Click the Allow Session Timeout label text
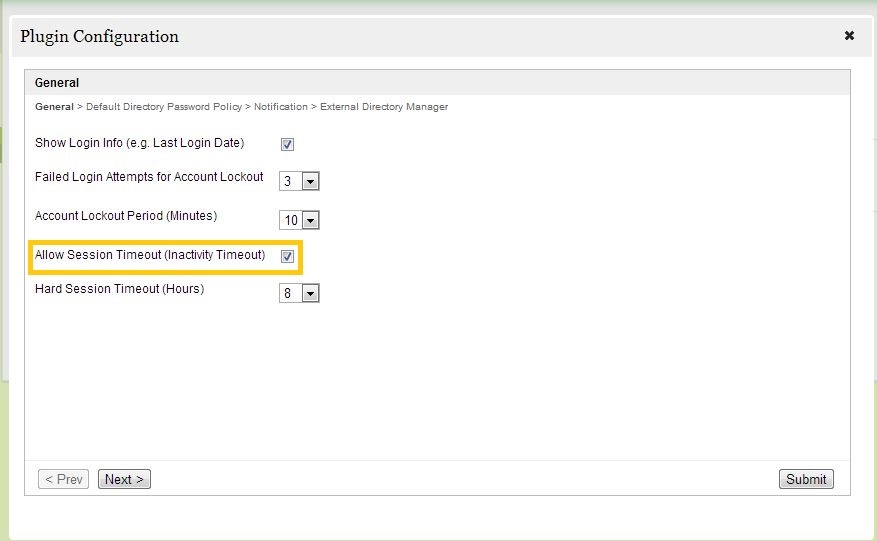Screen dimensions: 877x541 coord(150,255)
